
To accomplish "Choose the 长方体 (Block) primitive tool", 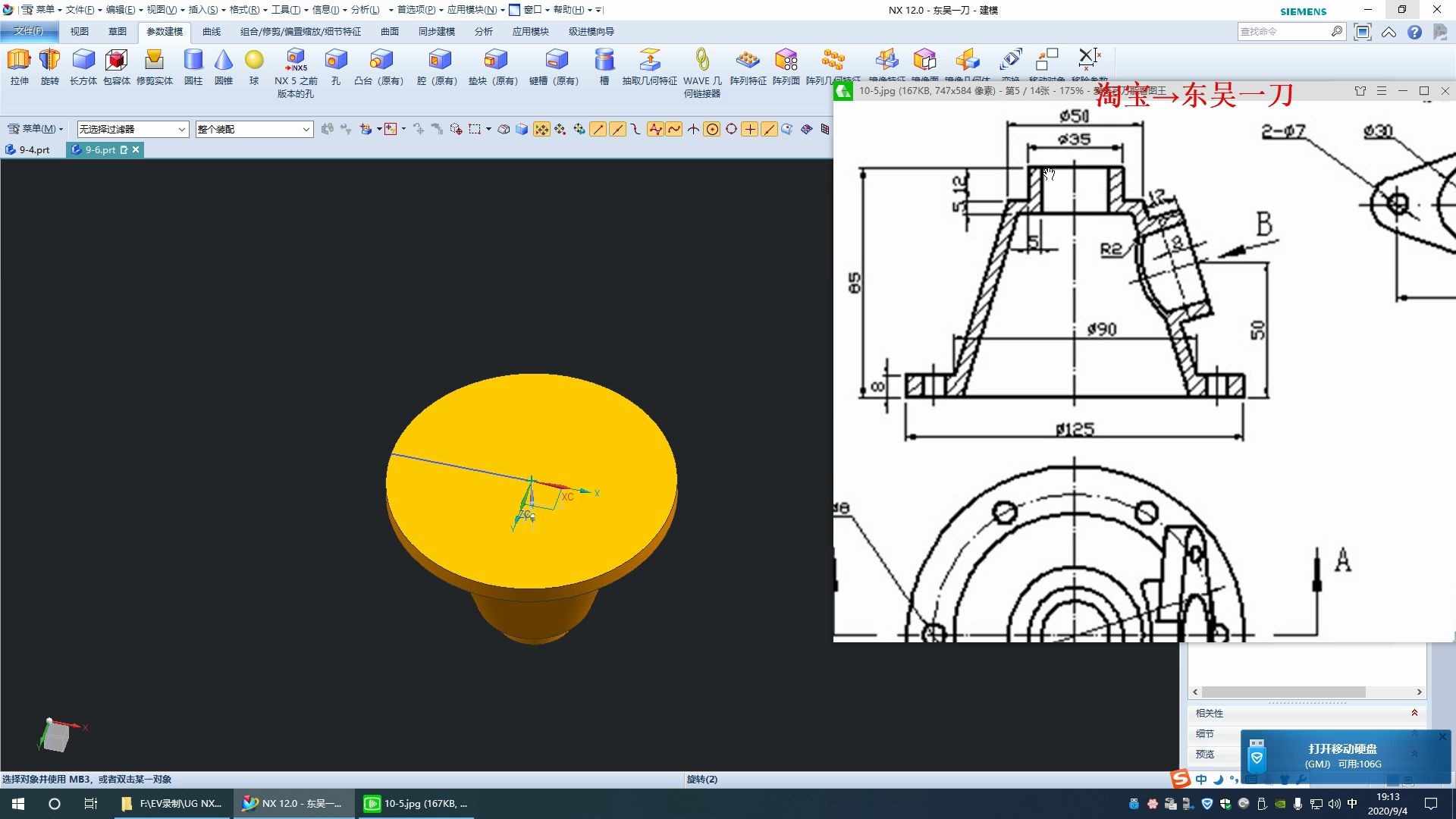I will (x=83, y=61).
